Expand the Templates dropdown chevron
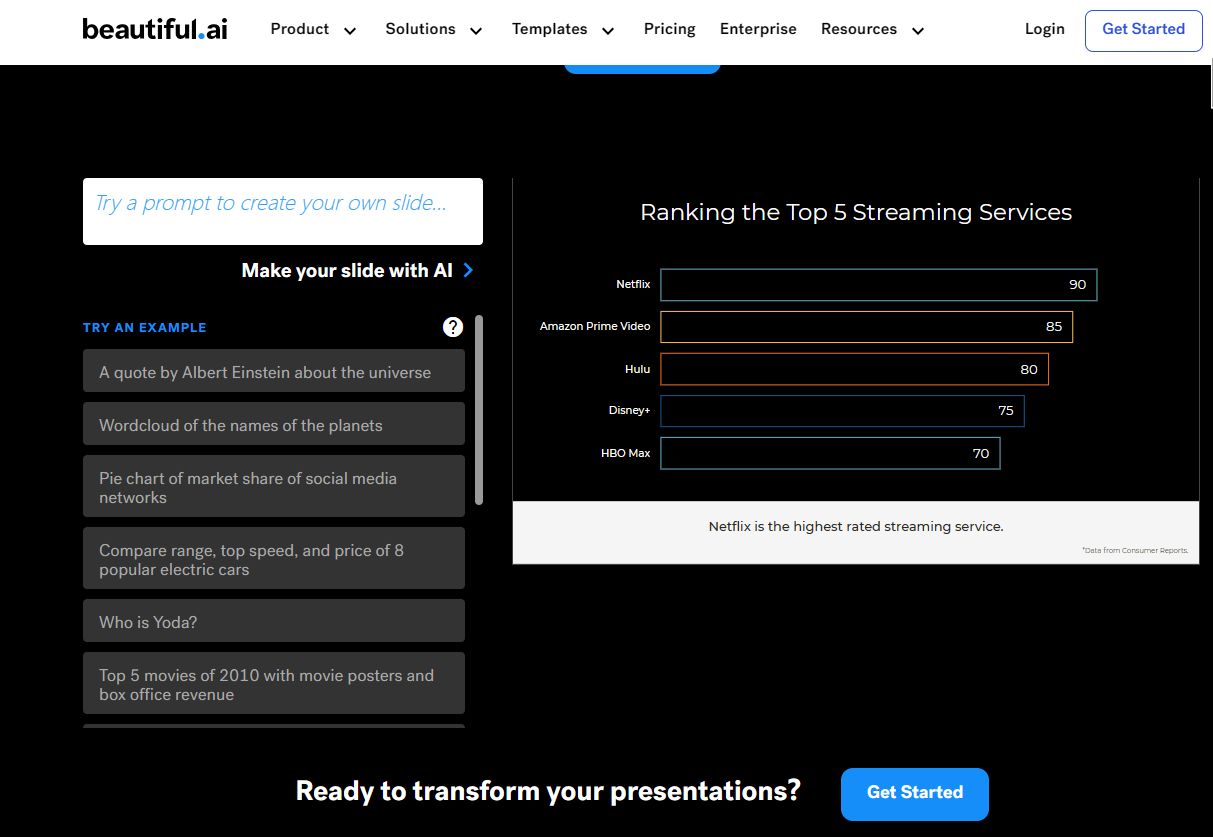This screenshot has width=1213, height=837. point(608,31)
